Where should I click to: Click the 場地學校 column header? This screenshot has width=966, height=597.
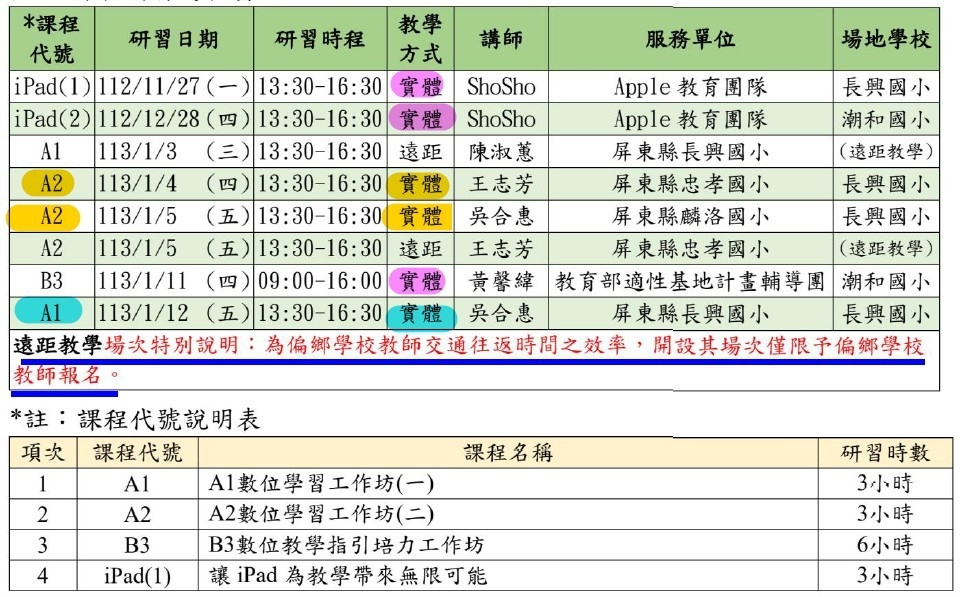tap(886, 39)
